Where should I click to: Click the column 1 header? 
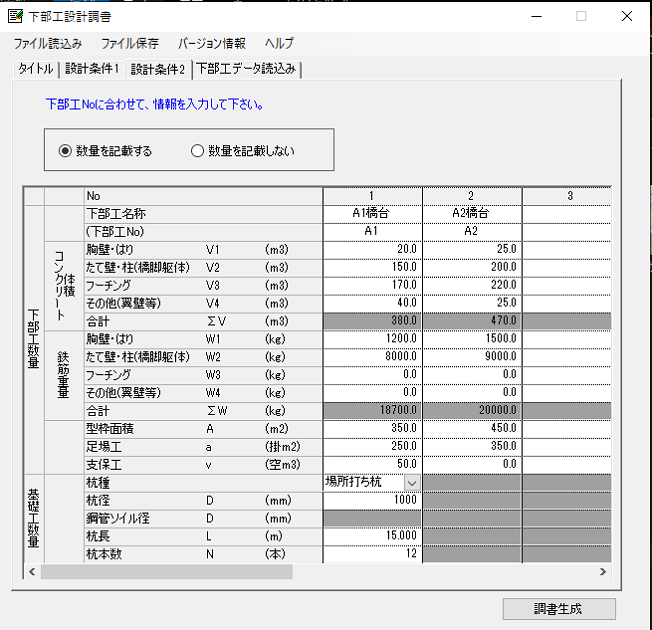373,196
